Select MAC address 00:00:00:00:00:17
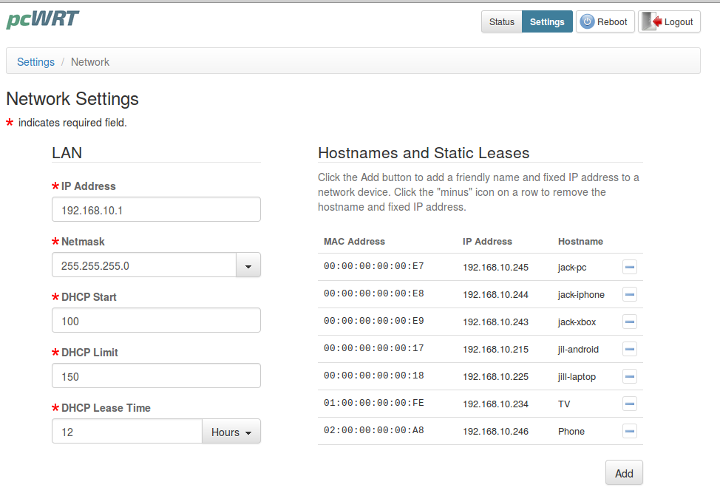The width and height of the screenshot is (720, 496). pyautogui.click(x=374, y=348)
